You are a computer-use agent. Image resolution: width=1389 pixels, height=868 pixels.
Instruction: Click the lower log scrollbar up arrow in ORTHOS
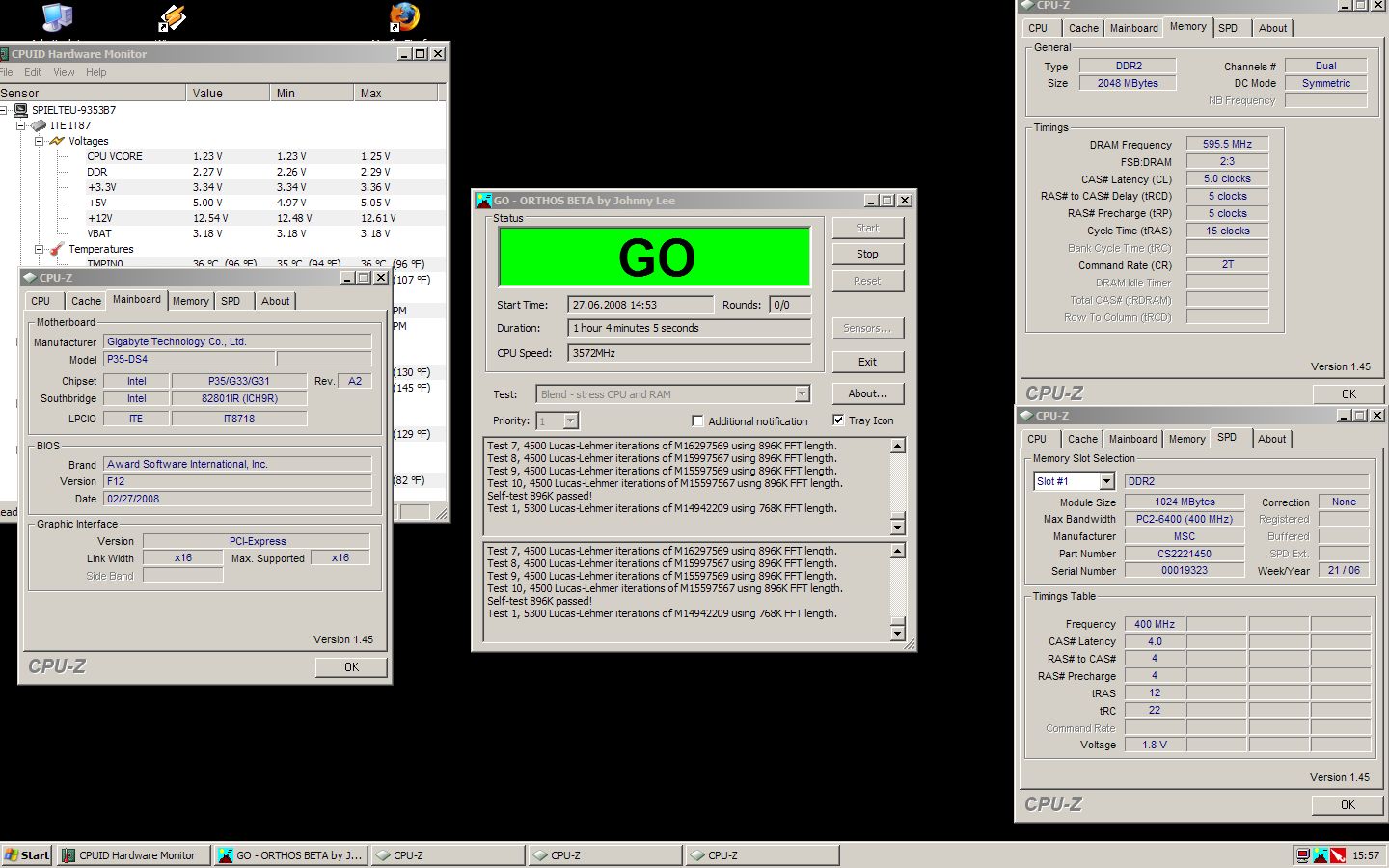coord(897,552)
